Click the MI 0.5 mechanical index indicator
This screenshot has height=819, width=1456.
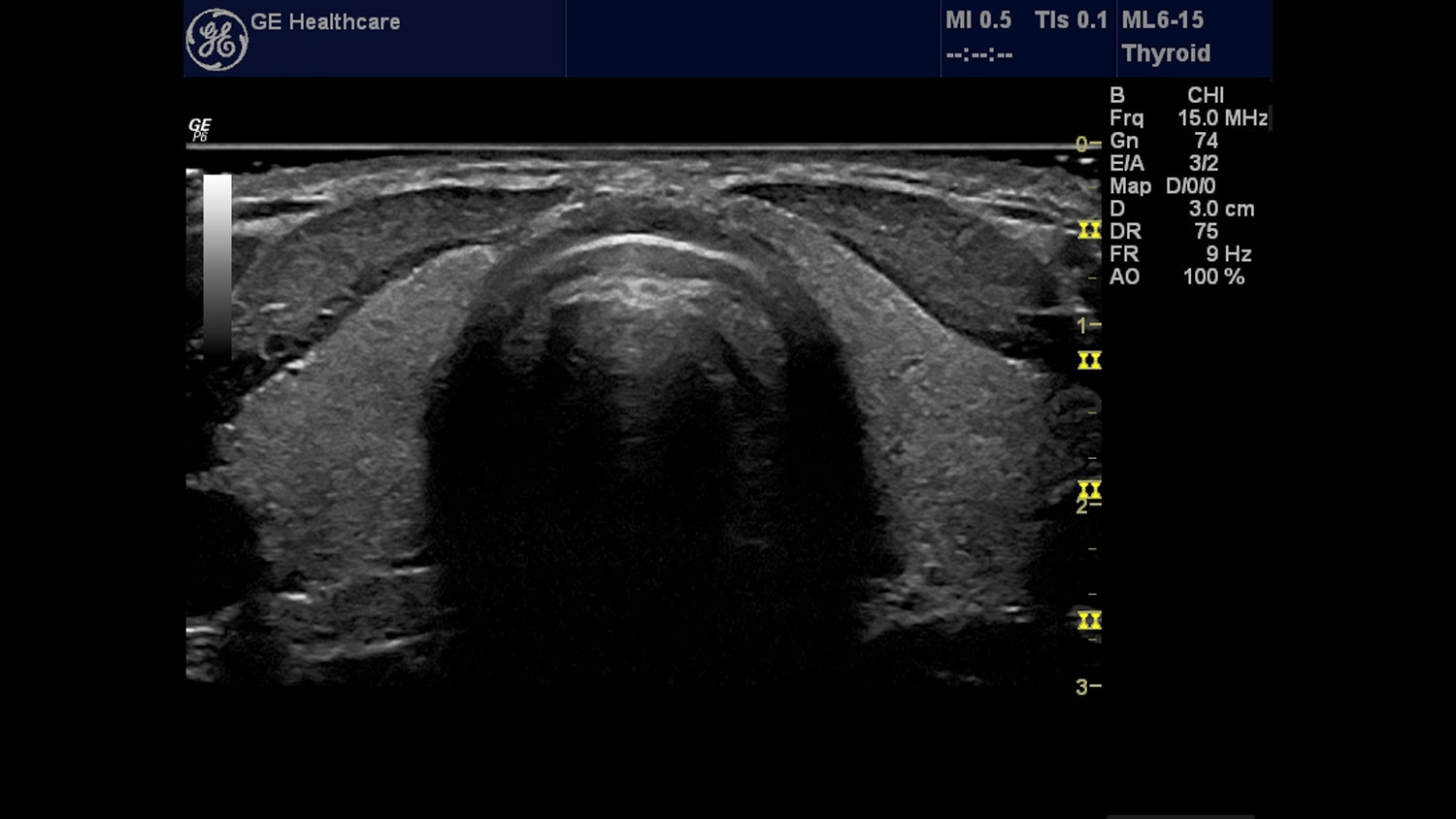tap(978, 19)
